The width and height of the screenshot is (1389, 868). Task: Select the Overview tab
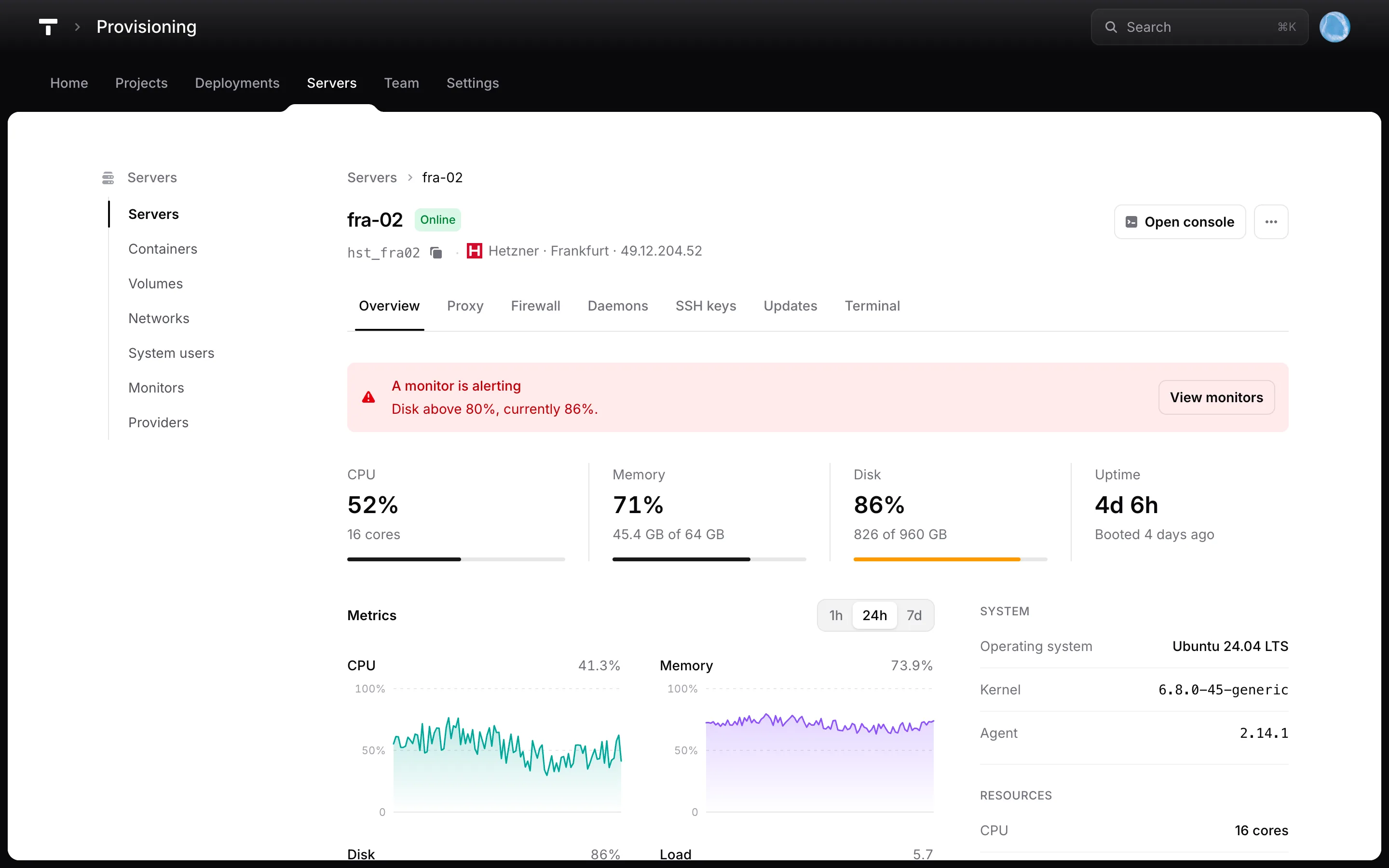389,306
